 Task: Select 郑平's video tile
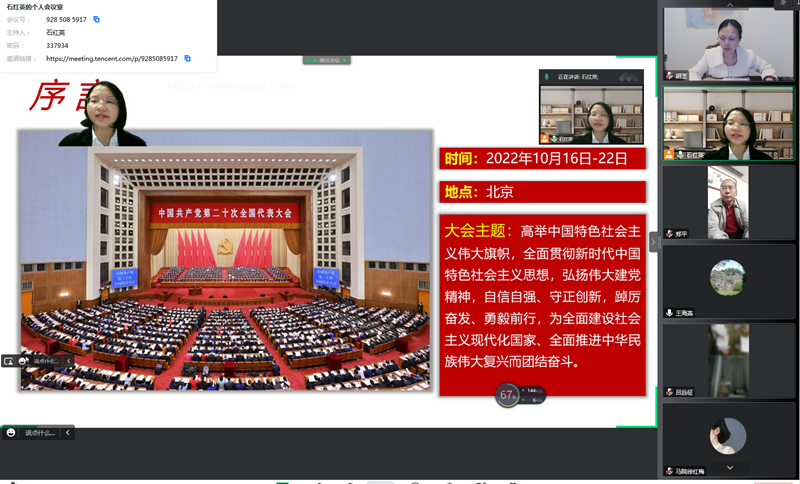[x=727, y=202]
